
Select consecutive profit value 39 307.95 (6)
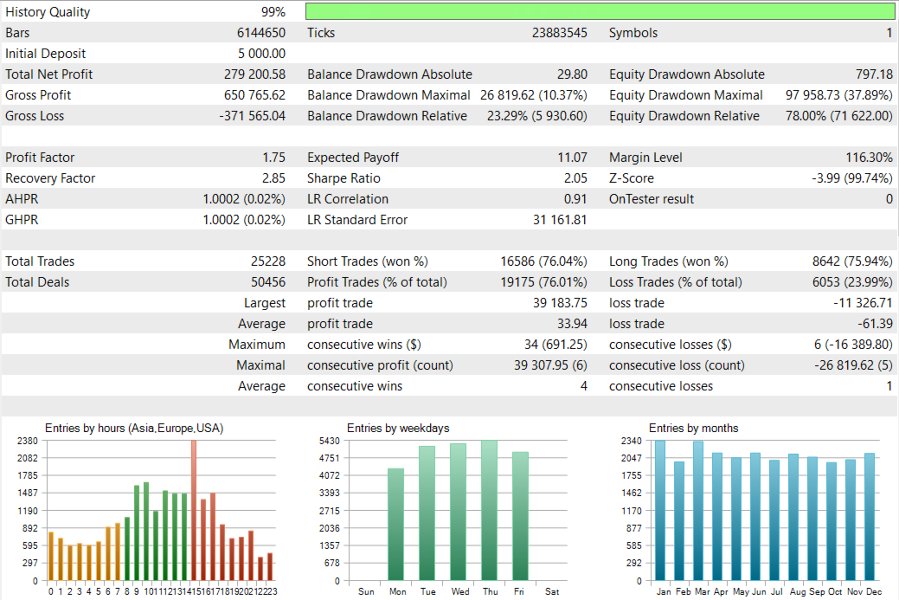click(x=550, y=365)
